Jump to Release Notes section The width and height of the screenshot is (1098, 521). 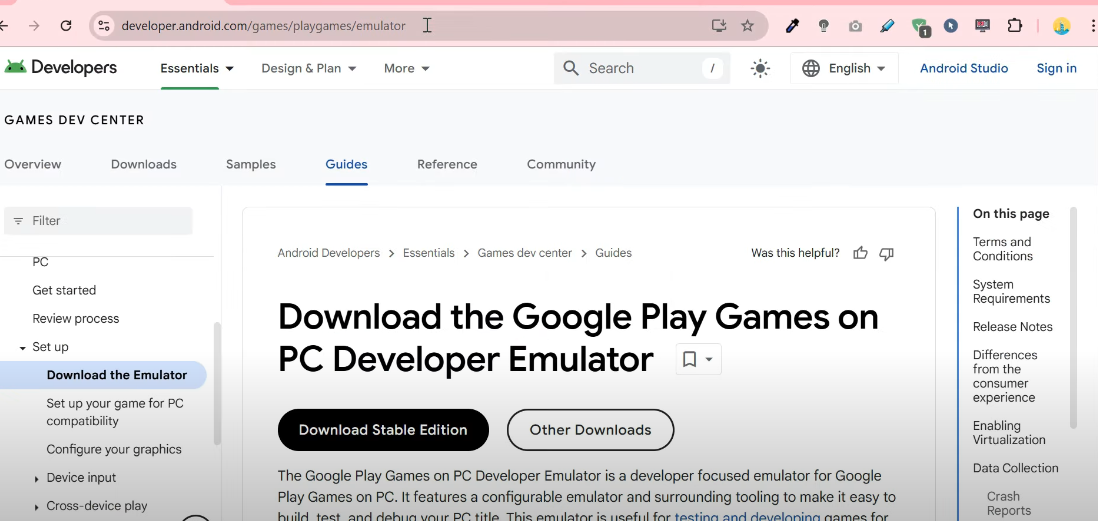click(1013, 327)
